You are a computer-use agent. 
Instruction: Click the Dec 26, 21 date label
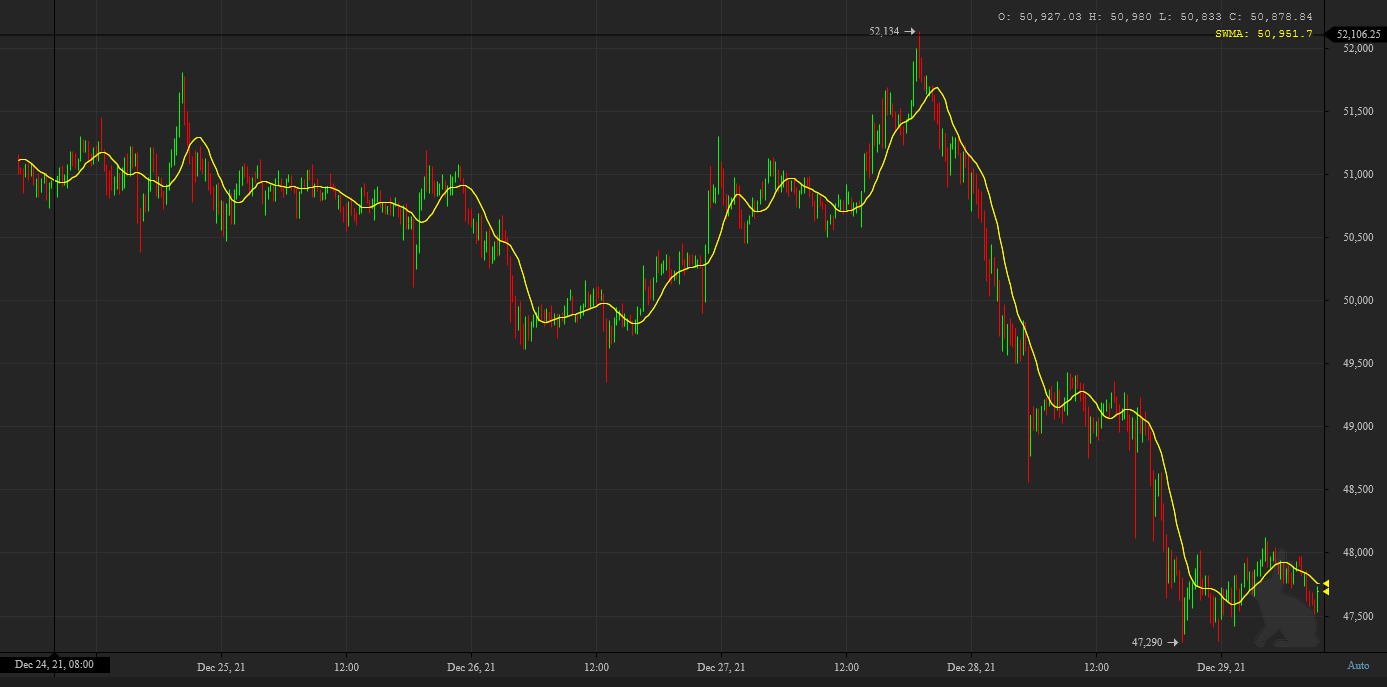(x=471, y=667)
